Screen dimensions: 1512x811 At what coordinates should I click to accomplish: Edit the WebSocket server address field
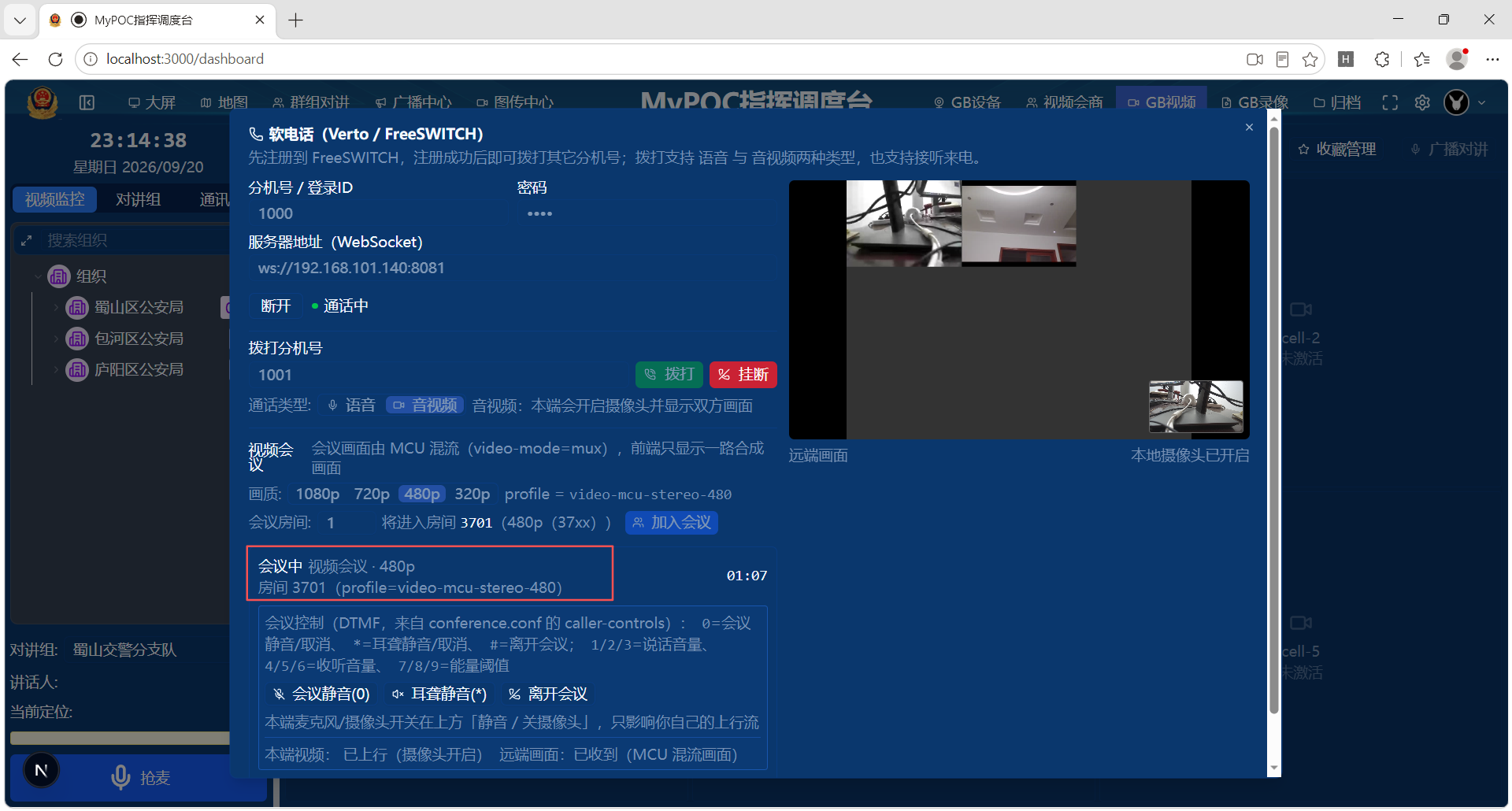point(512,268)
